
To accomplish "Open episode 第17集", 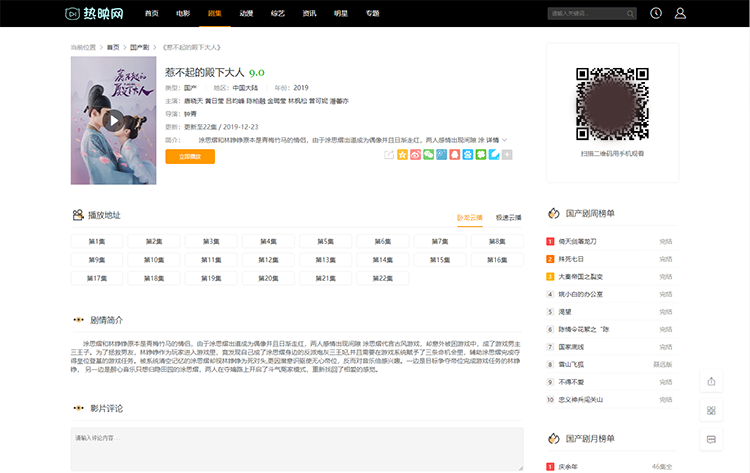I will (97, 278).
